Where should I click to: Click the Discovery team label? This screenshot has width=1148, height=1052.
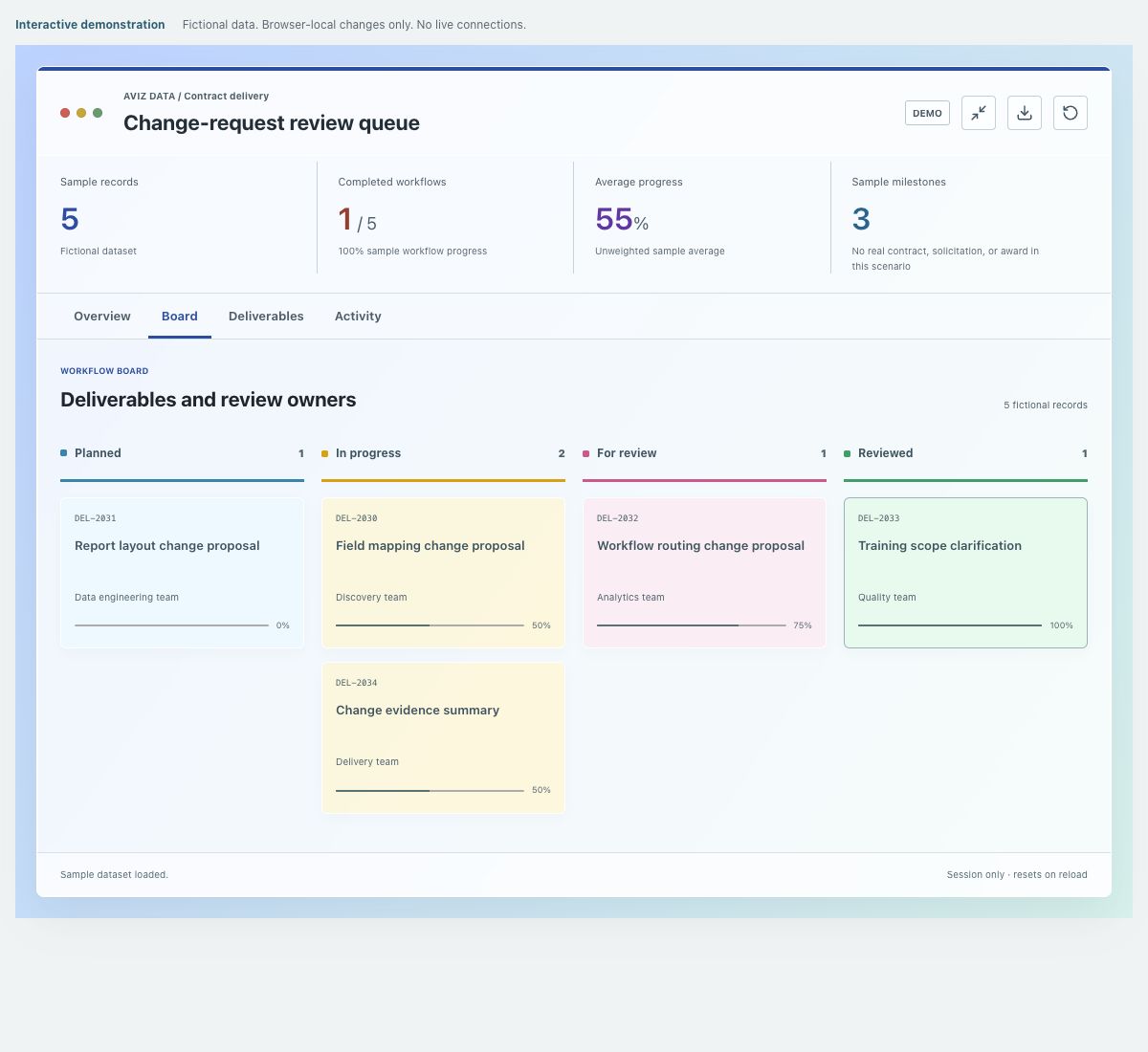pyautogui.click(x=371, y=597)
